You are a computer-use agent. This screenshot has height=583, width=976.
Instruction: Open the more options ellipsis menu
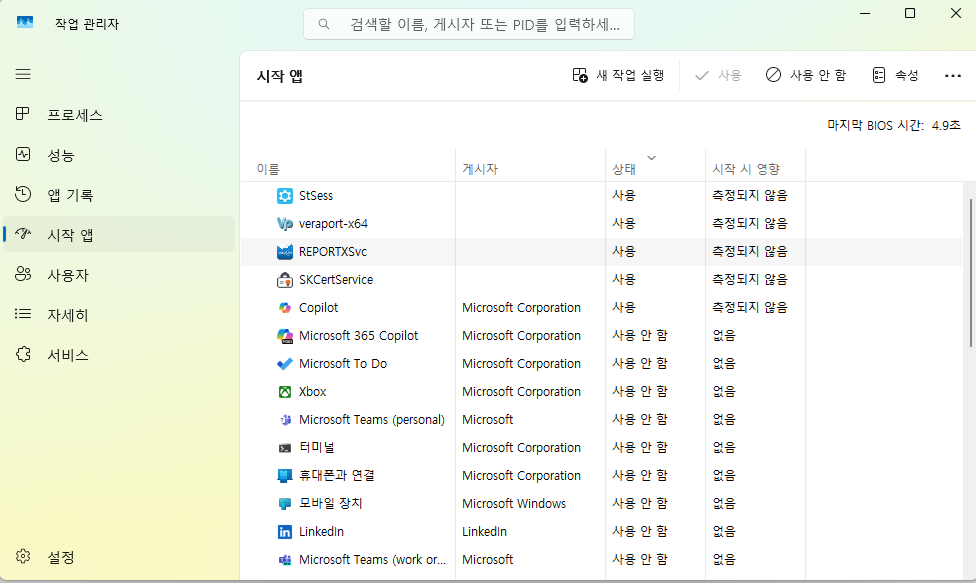pyautogui.click(x=952, y=76)
